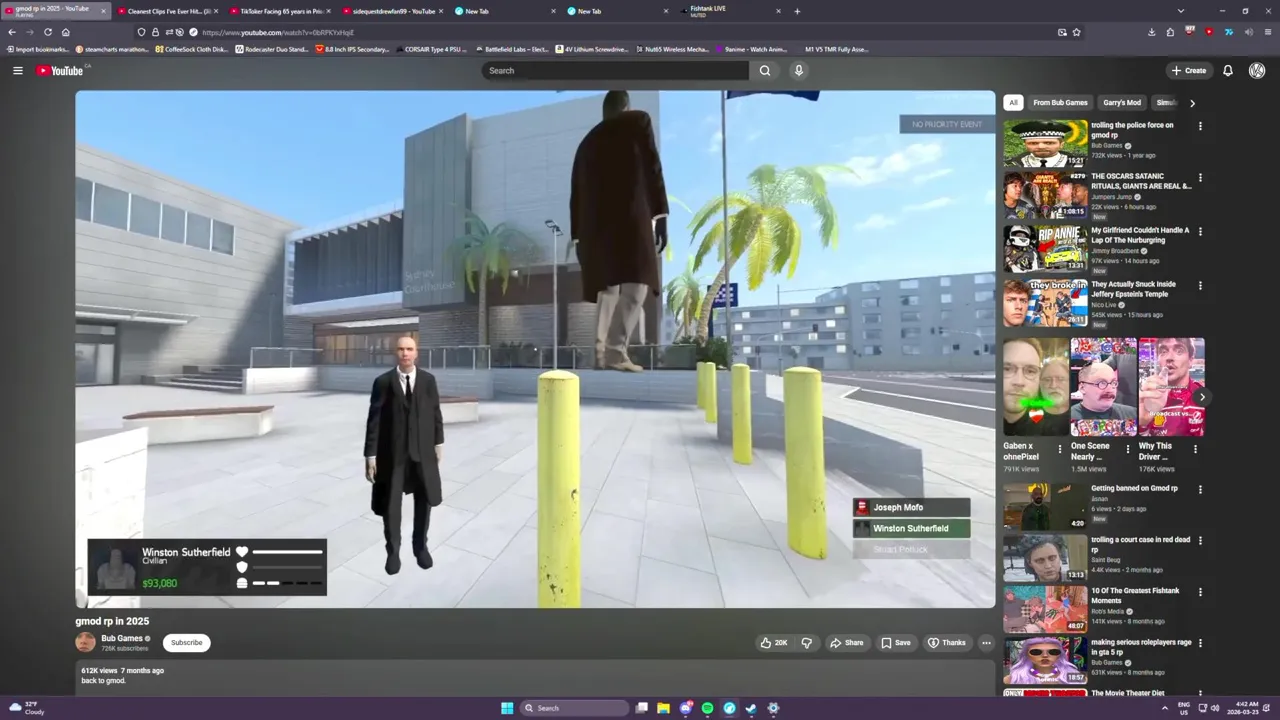Reload the current page
This screenshot has height=720, width=1280.
(x=48, y=32)
